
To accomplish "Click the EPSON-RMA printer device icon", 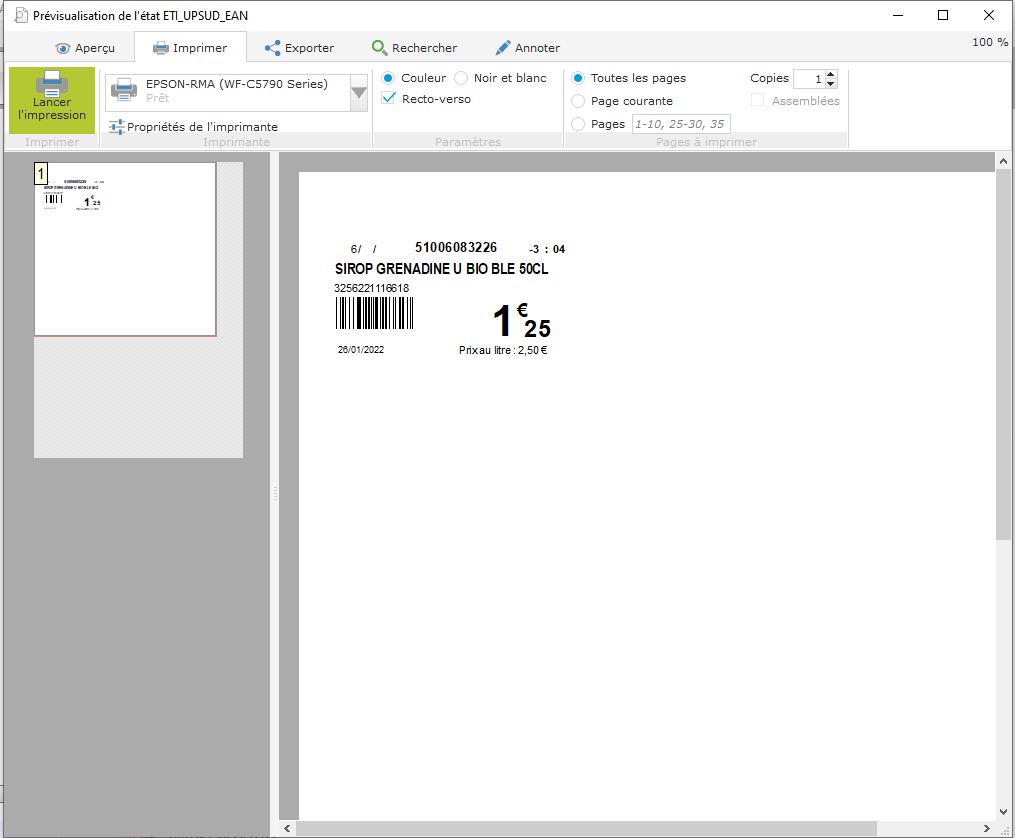I will [124, 90].
